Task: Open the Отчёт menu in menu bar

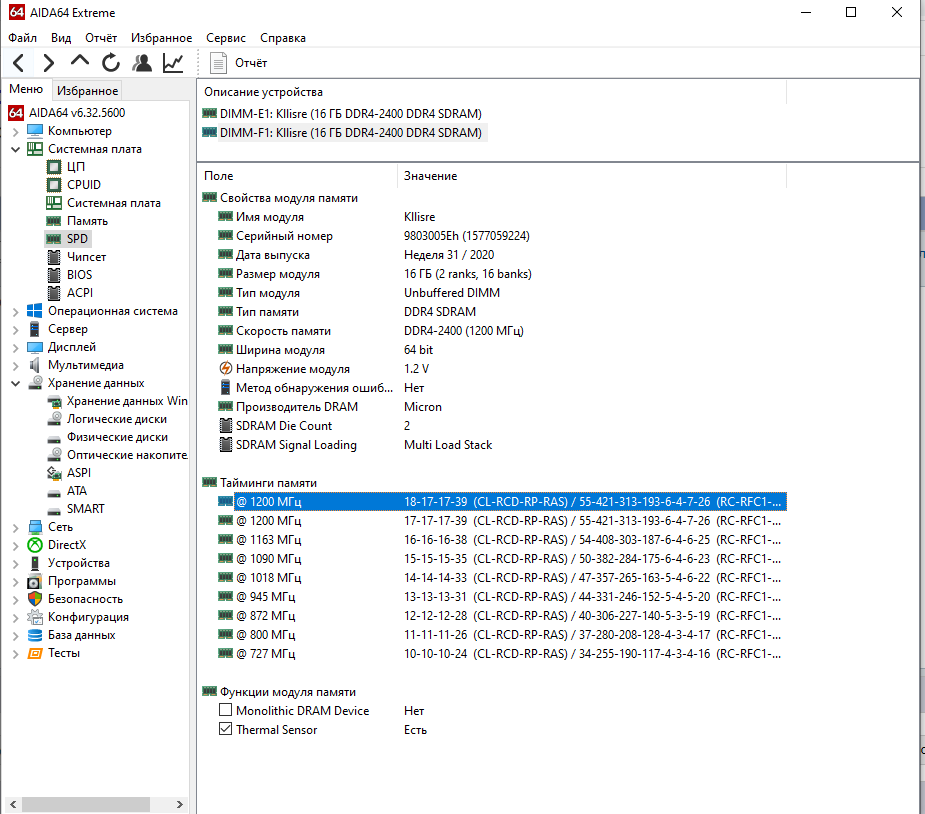Action: pos(101,38)
